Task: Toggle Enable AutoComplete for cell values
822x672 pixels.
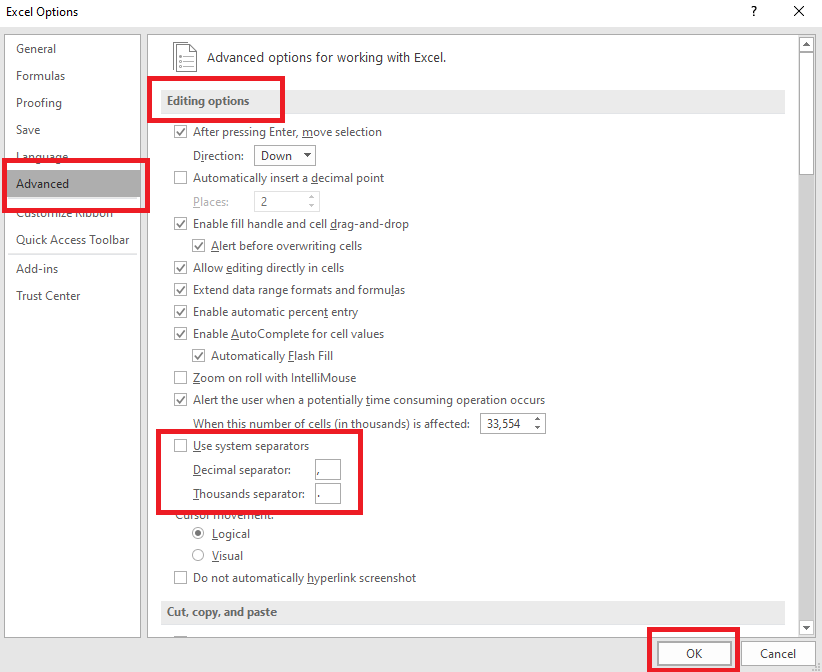Action: click(180, 334)
